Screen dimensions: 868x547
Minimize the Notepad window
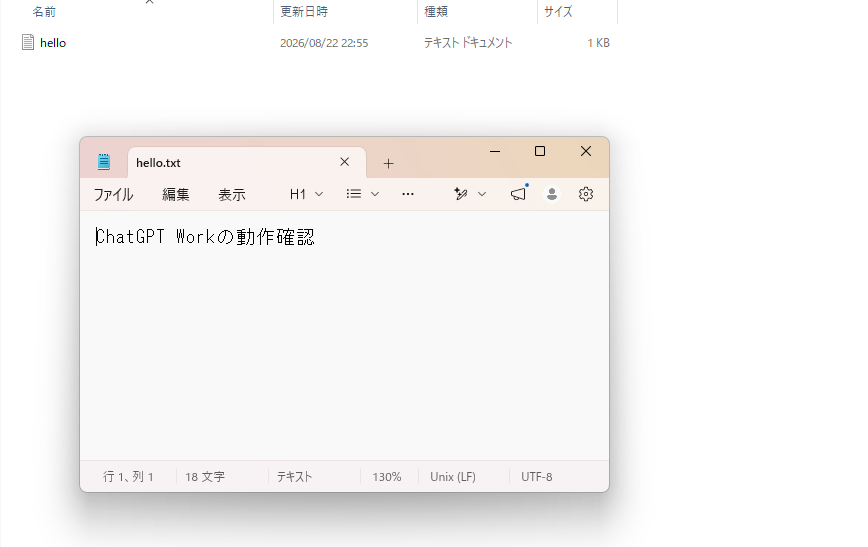pos(495,151)
